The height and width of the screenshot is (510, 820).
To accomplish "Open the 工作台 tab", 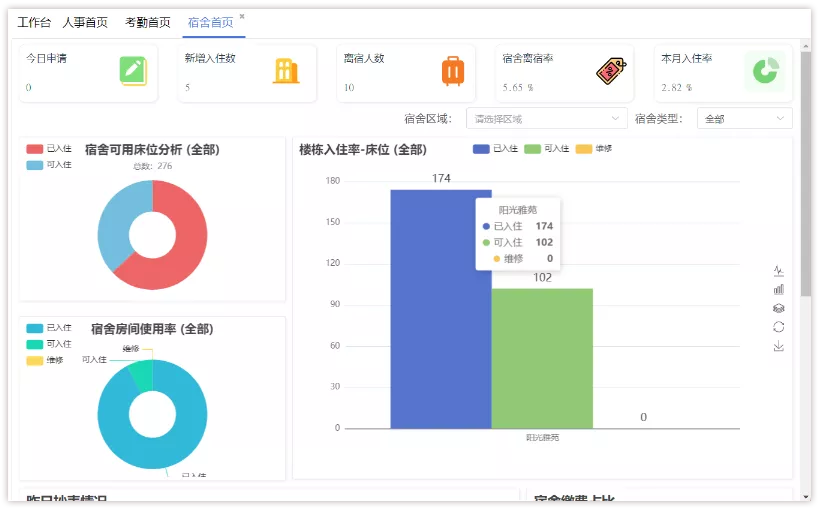I will click(34, 22).
